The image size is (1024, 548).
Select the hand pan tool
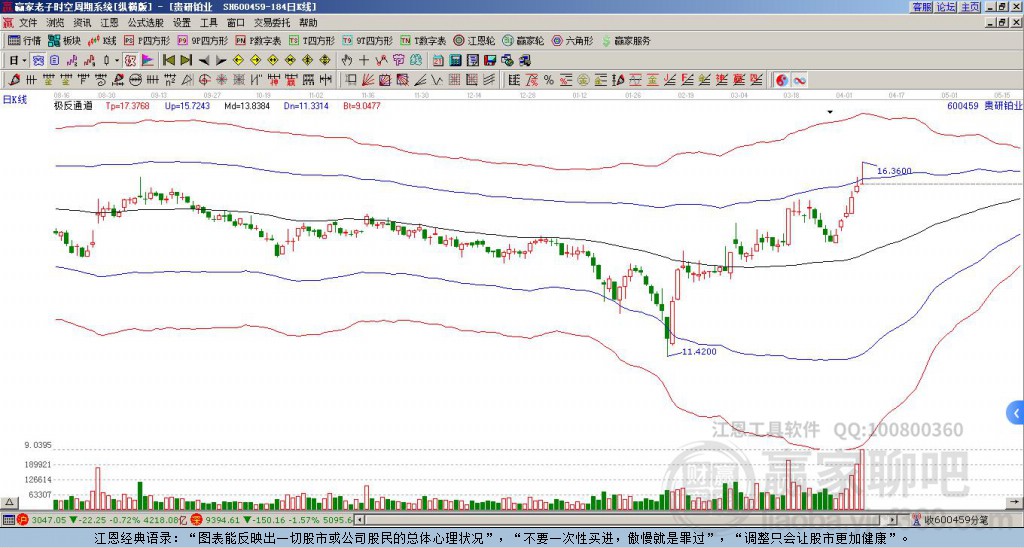point(347,61)
